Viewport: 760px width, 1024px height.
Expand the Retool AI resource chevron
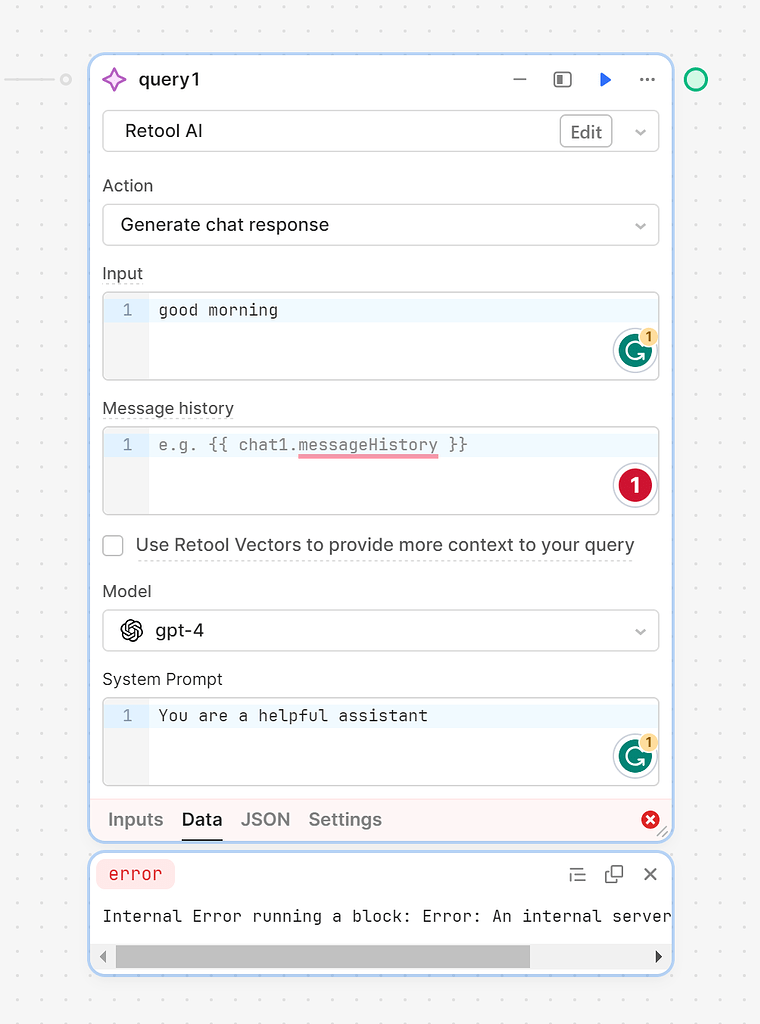point(641,131)
